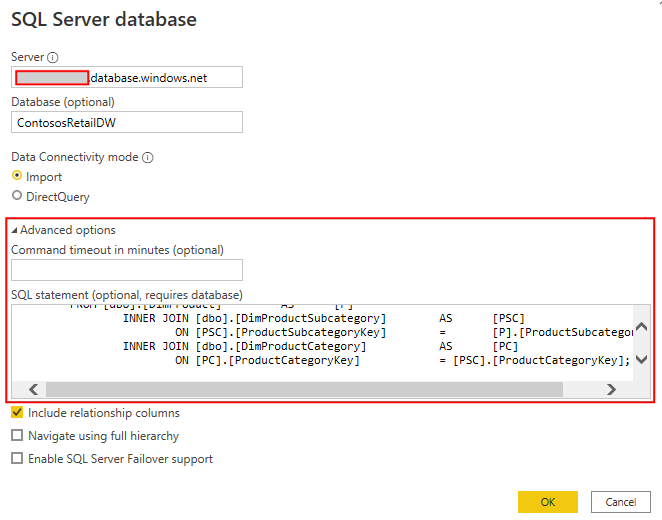Click the SQL line 'INNER JOIN [dbo].[DimProductCategory]'
The image size is (662, 520).
pos(244,347)
